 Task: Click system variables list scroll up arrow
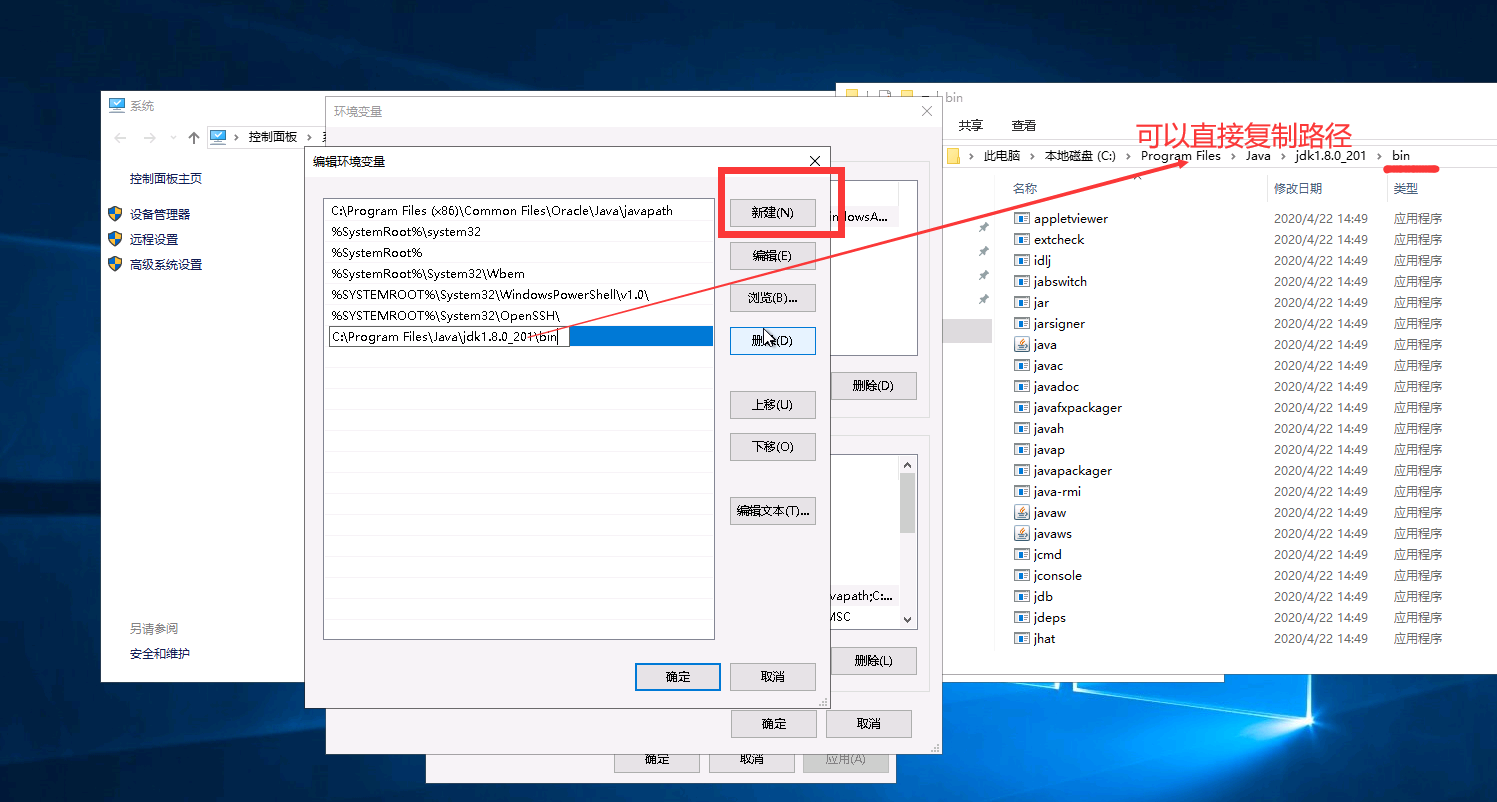908,465
